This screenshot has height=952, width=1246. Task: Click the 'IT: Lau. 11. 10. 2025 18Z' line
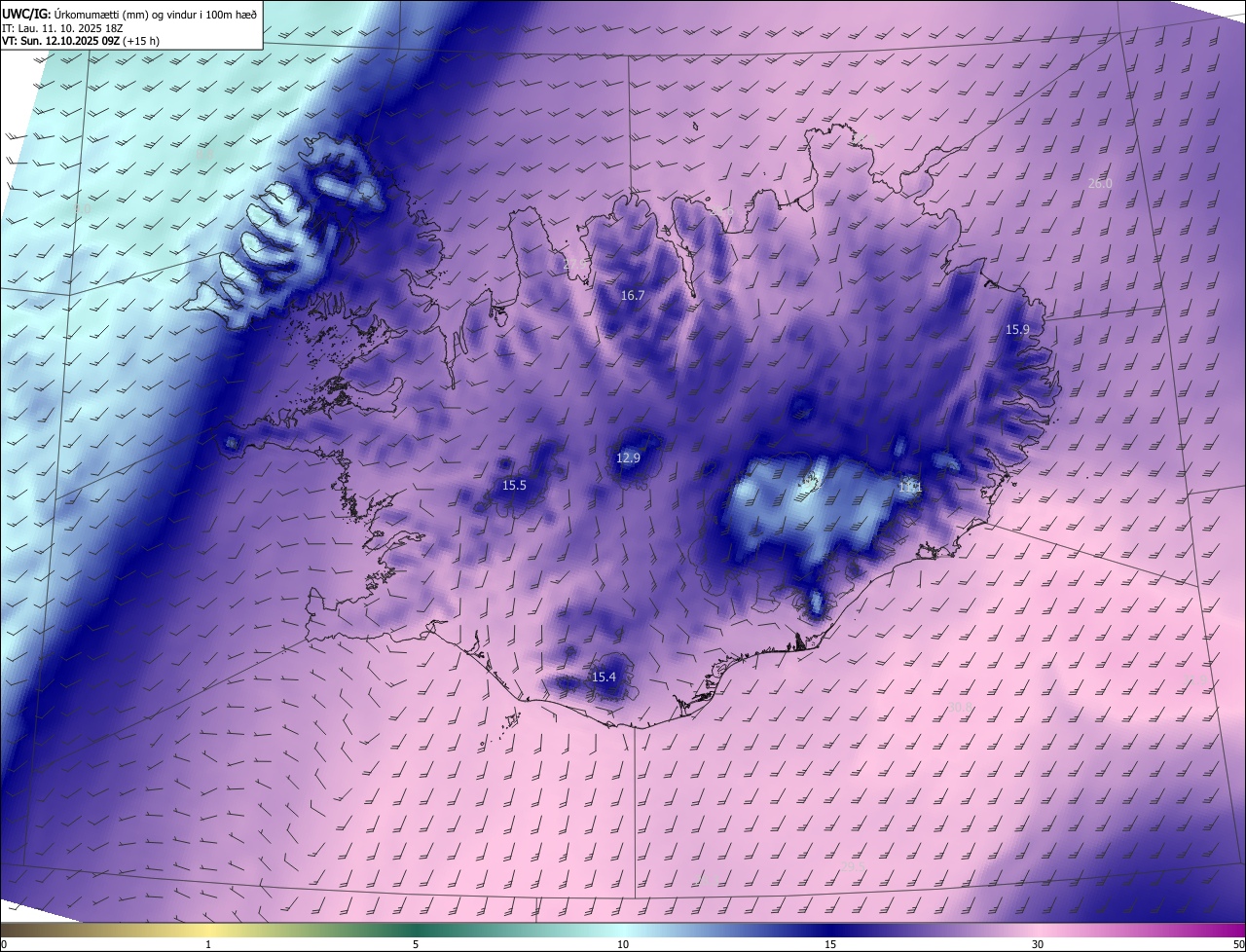point(62,28)
